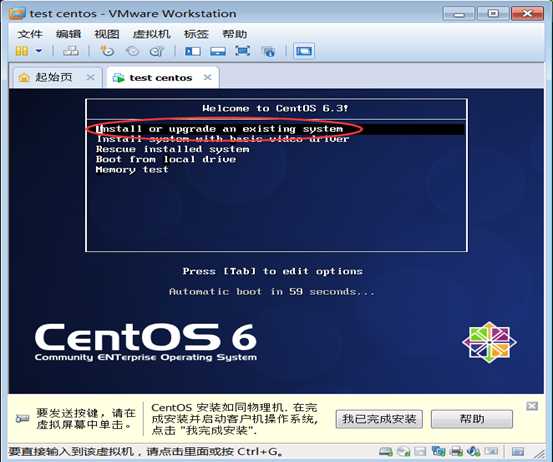553x462 pixels.
Task: Click the printer status bar icon
Action: pyautogui.click(x=456, y=451)
